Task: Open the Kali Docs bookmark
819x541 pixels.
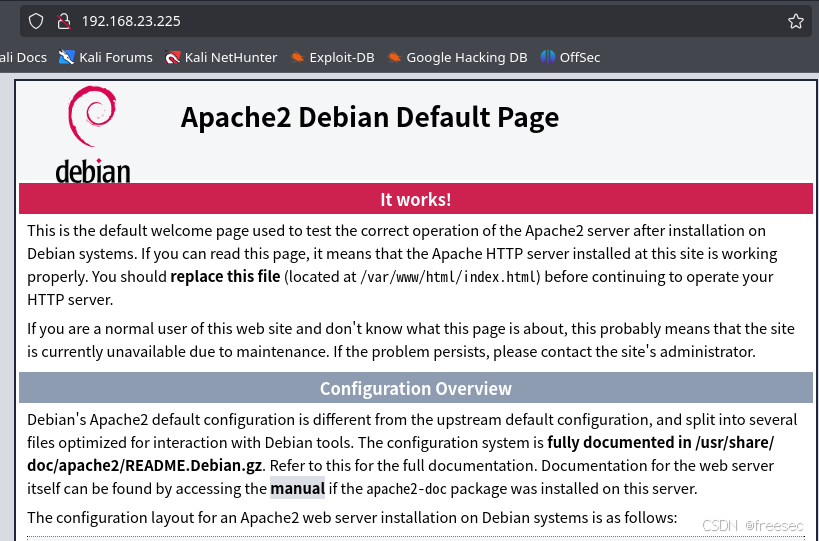Action: coord(23,57)
